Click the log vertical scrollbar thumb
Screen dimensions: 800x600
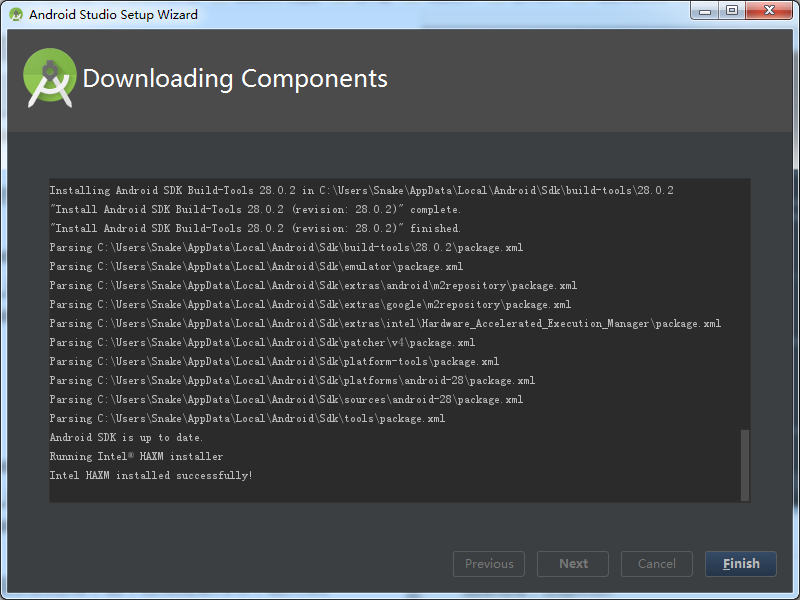(745, 465)
